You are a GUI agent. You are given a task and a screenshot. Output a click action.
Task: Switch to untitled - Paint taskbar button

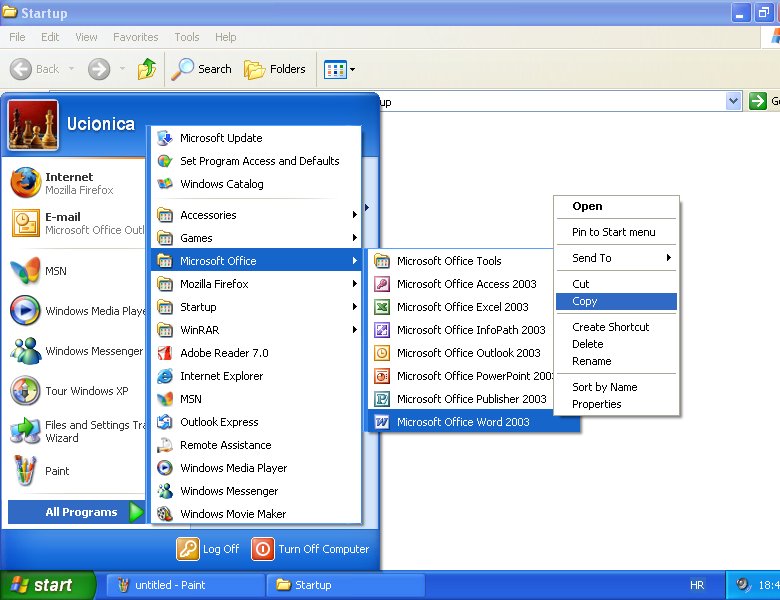point(185,585)
